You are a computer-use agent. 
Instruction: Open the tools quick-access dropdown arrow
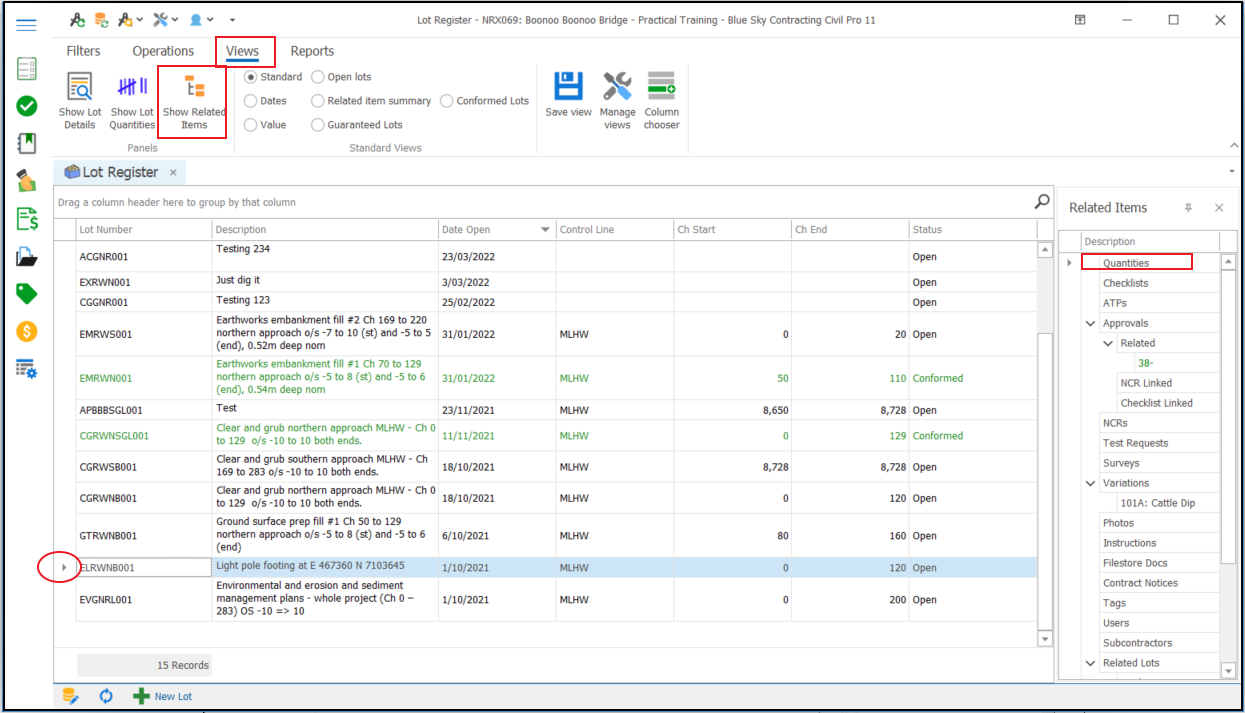pos(175,20)
